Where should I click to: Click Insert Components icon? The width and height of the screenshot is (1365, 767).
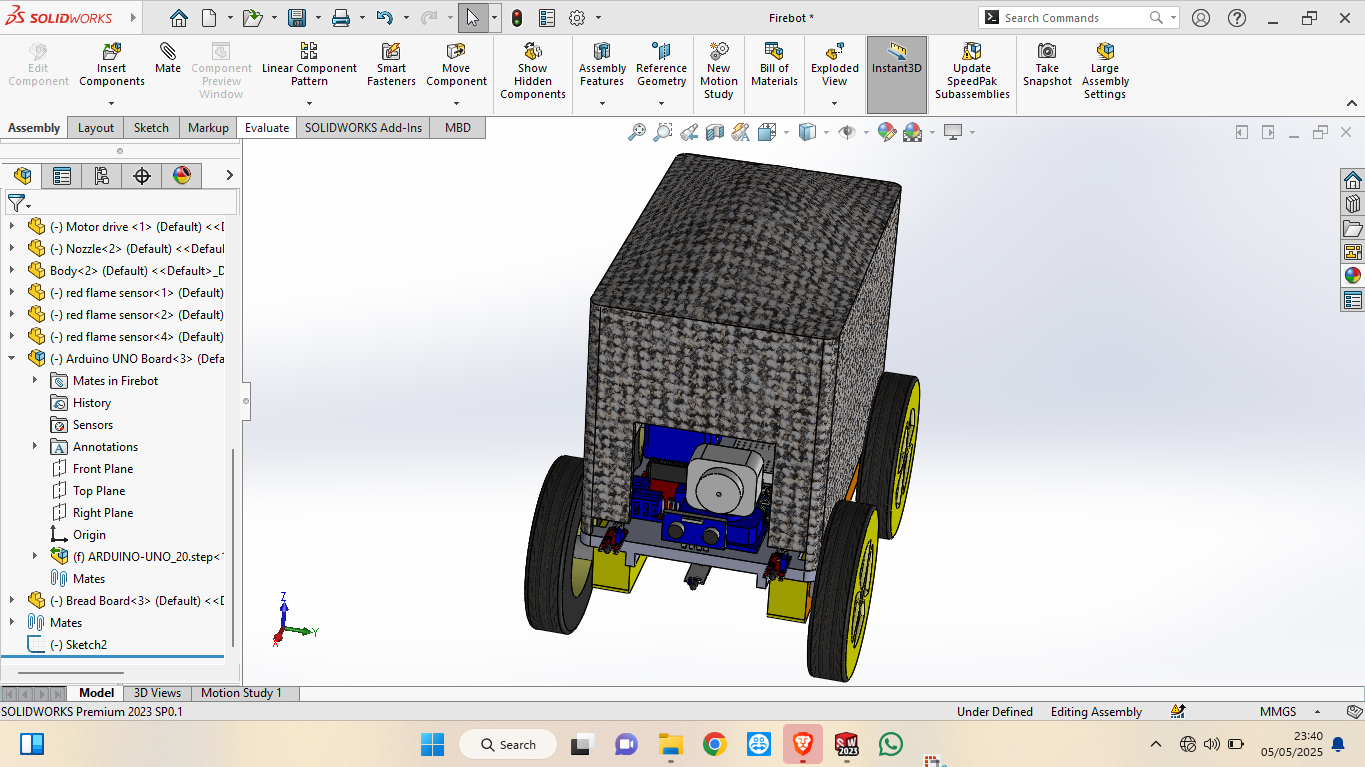click(112, 52)
